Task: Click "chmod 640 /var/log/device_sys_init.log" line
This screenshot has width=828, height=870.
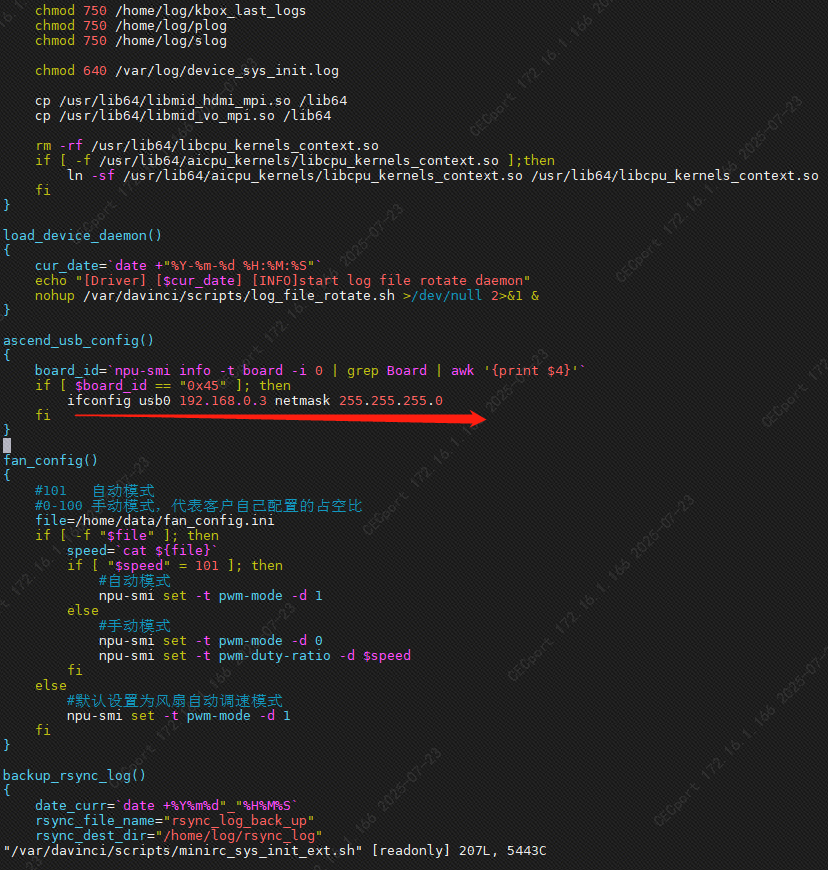Action: 186,70
